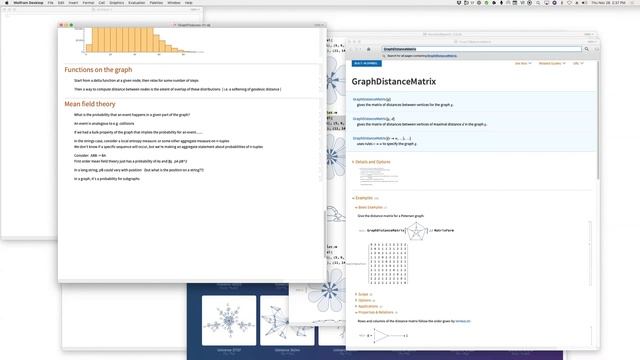Click the zoom percentage control in notebook title bar
The image size is (640, 360).
click(319, 25)
